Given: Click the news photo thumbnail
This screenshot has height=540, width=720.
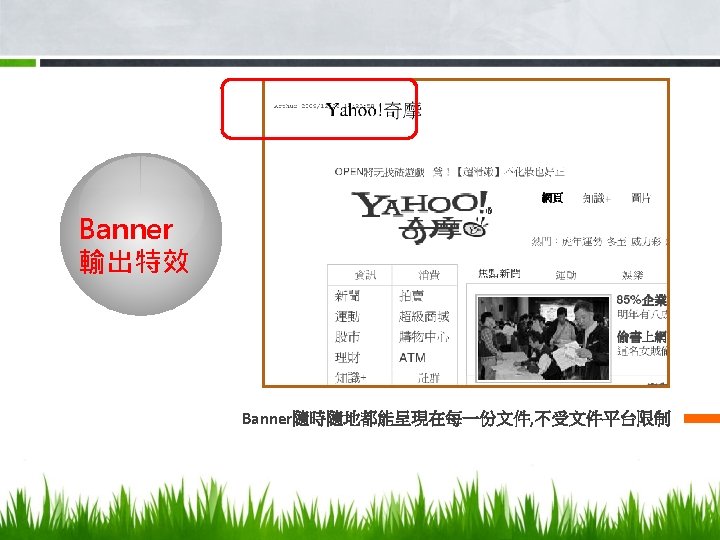Looking at the screenshot, I should (x=544, y=338).
